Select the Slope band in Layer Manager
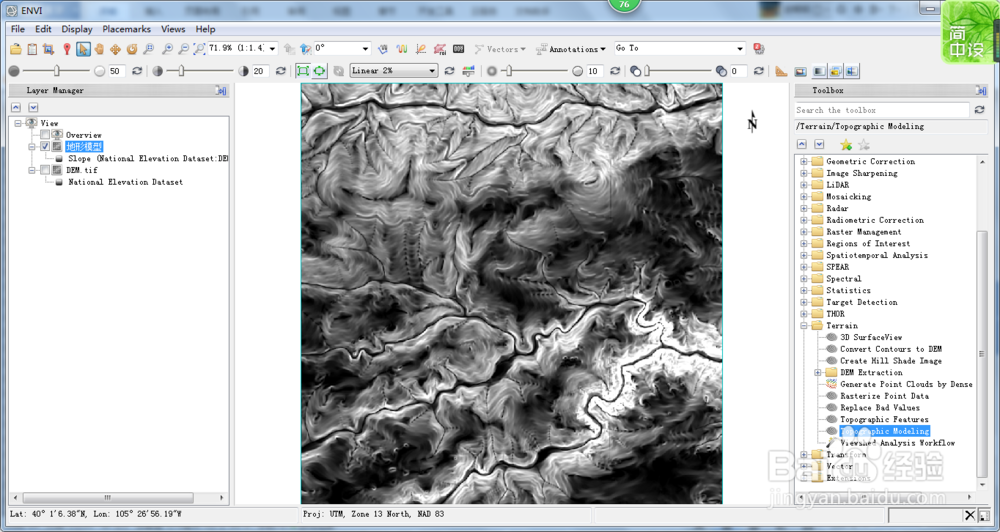The width and height of the screenshot is (1000, 532). pos(147,158)
